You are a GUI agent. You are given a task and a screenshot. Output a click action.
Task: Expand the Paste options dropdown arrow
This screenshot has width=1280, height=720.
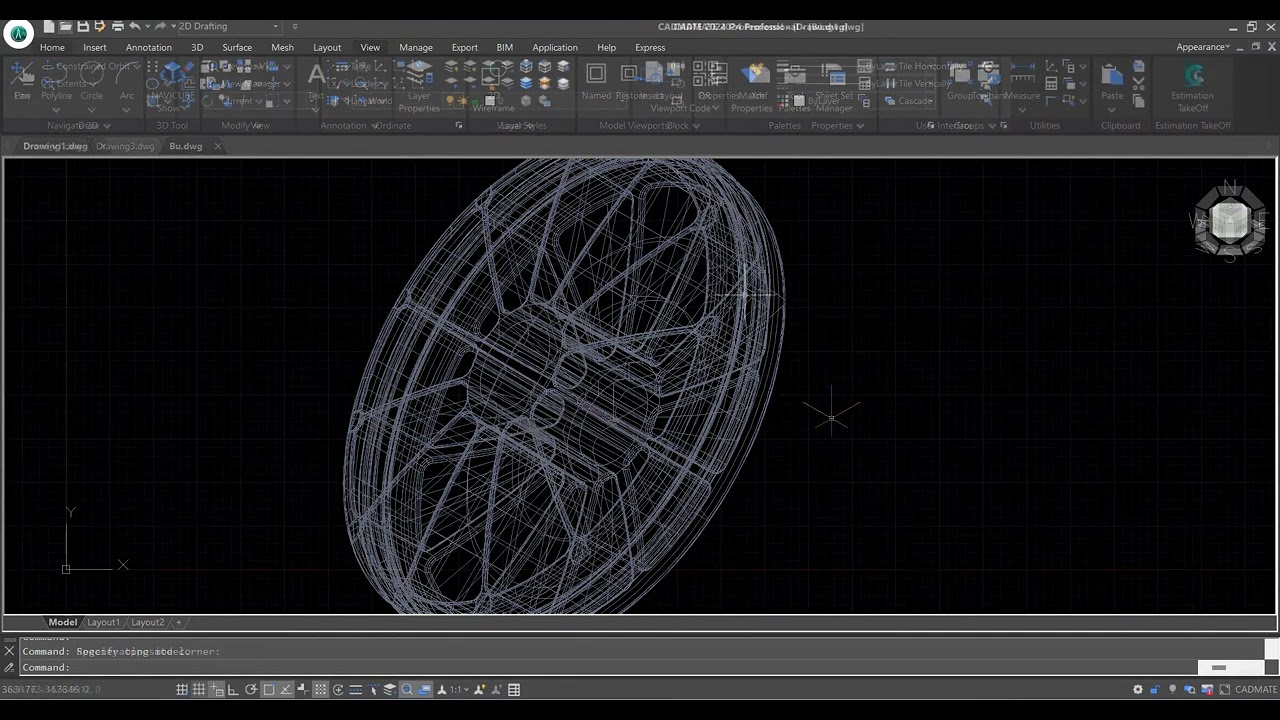[1112, 109]
